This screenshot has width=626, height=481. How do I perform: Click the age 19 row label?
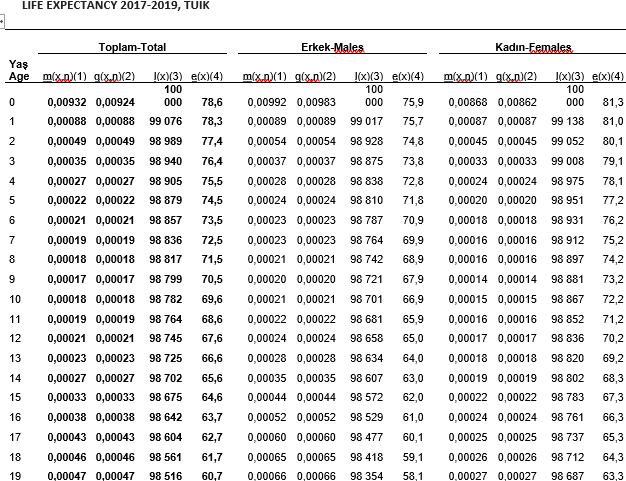tap(14, 476)
